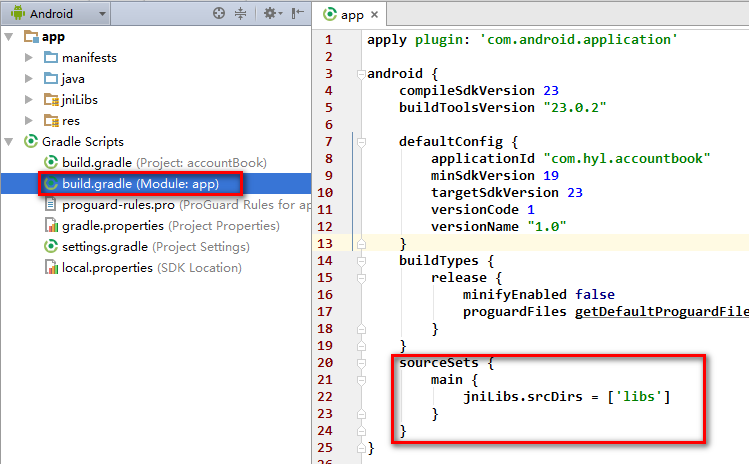Viewport: 749px width, 464px height.
Task: Click sourceSets keyword on line 20
Action: click(439, 363)
